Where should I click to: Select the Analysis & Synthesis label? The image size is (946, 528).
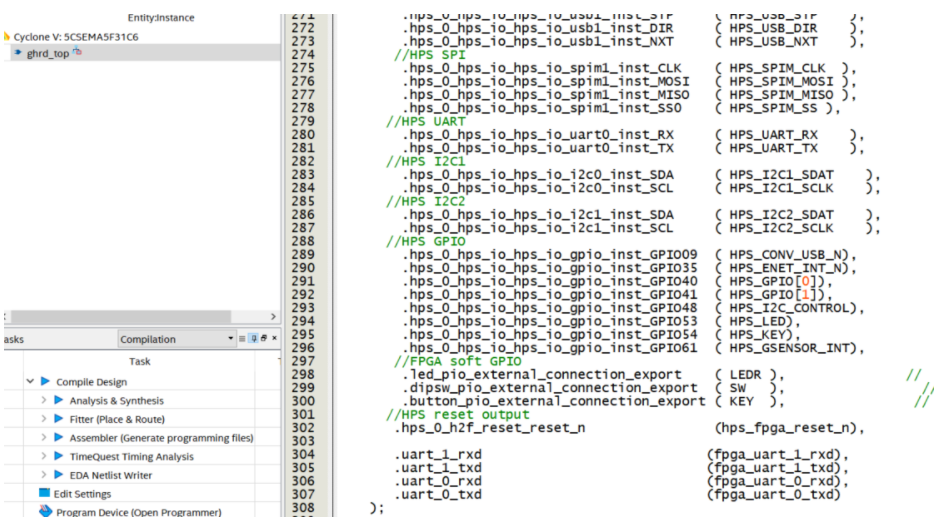pos(116,401)
